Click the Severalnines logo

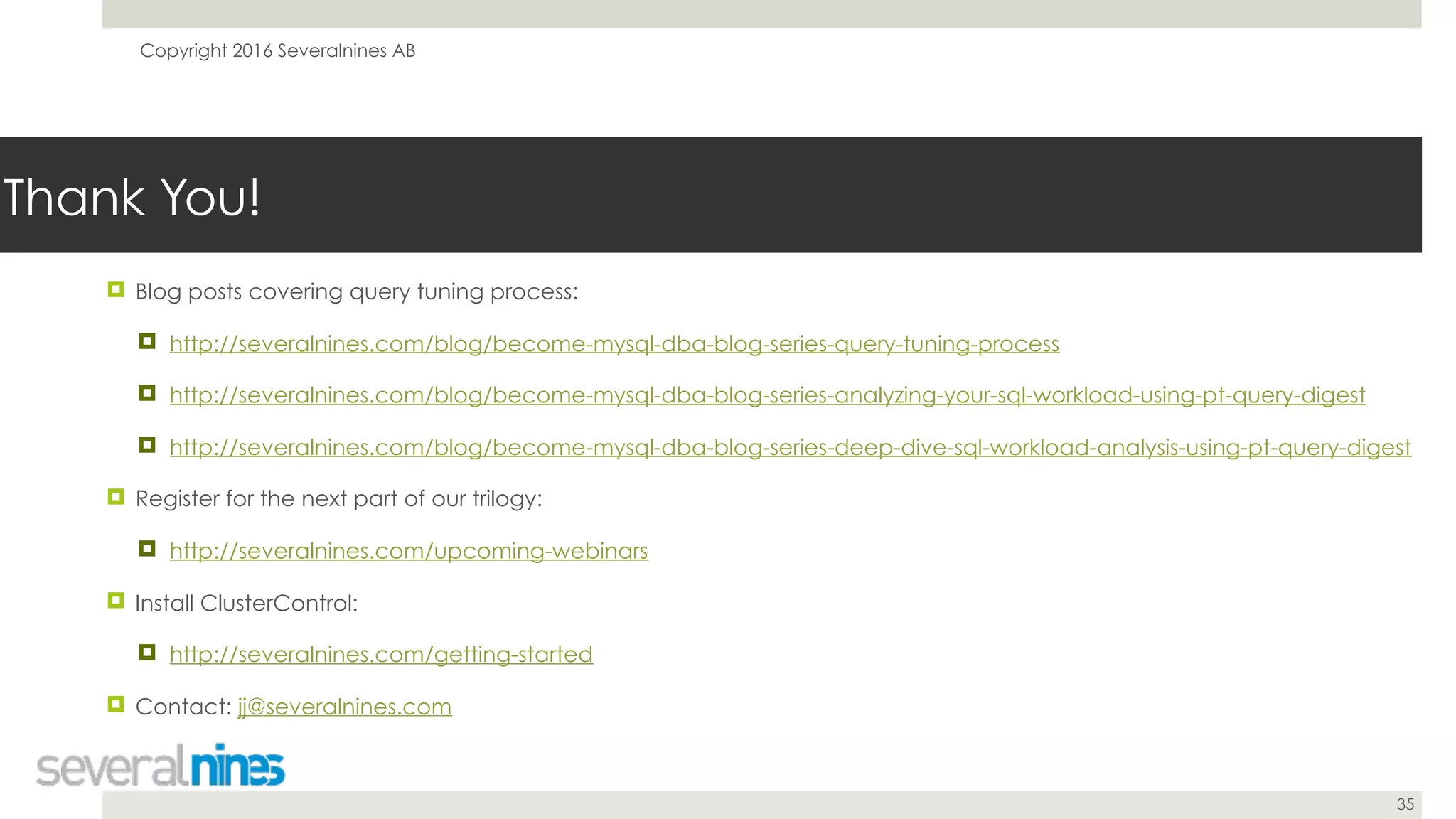click(161, 766)
